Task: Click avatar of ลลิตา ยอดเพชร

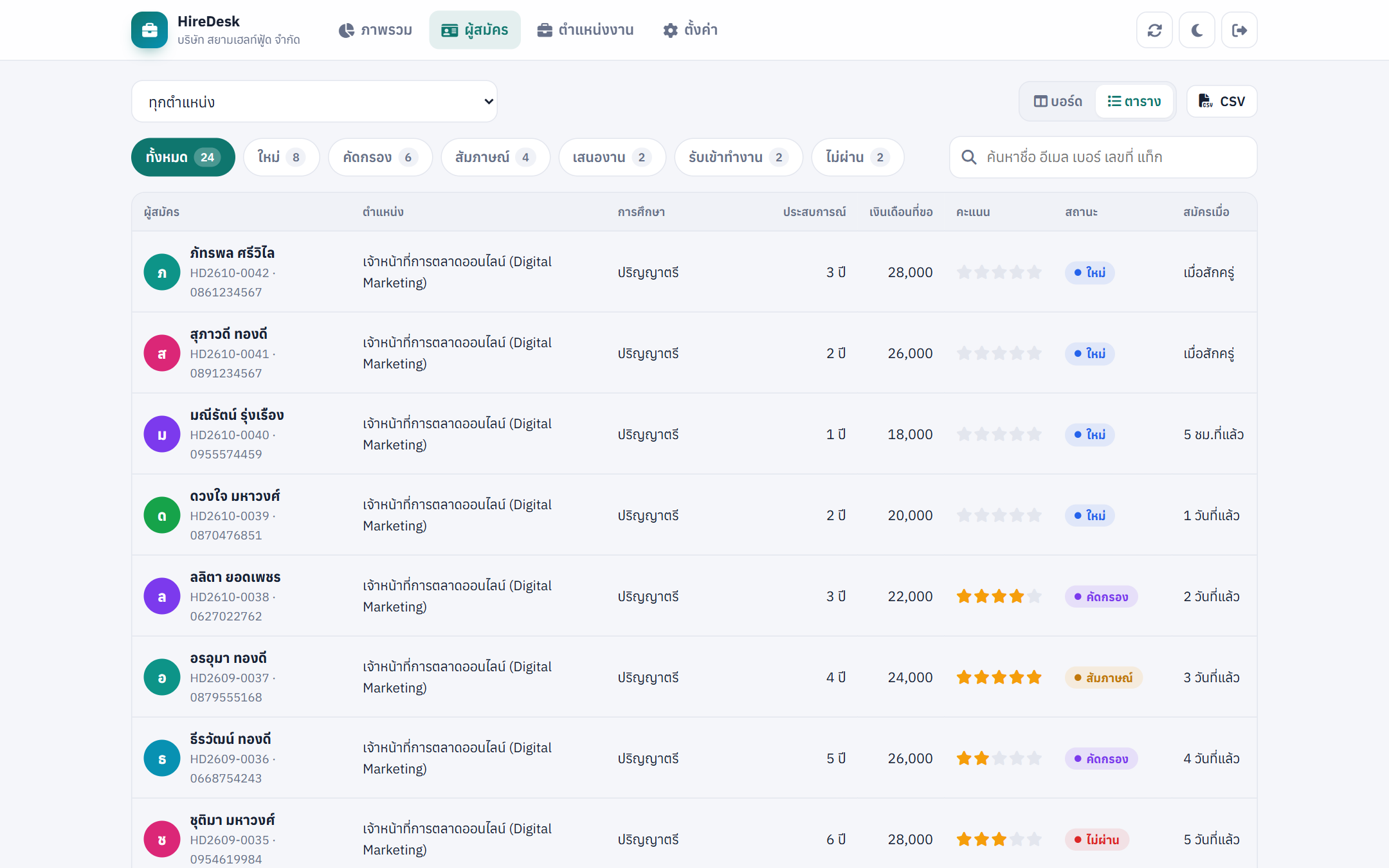Action: pyautogui.click(x=161, y=596)
